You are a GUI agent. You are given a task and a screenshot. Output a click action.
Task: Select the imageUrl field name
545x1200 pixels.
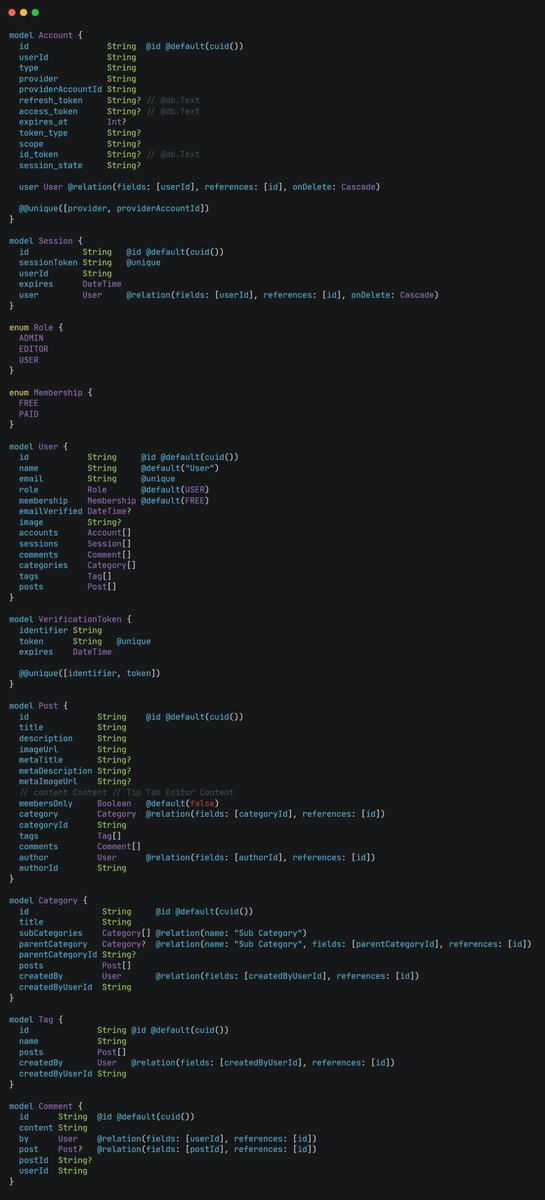click(39, 749)
